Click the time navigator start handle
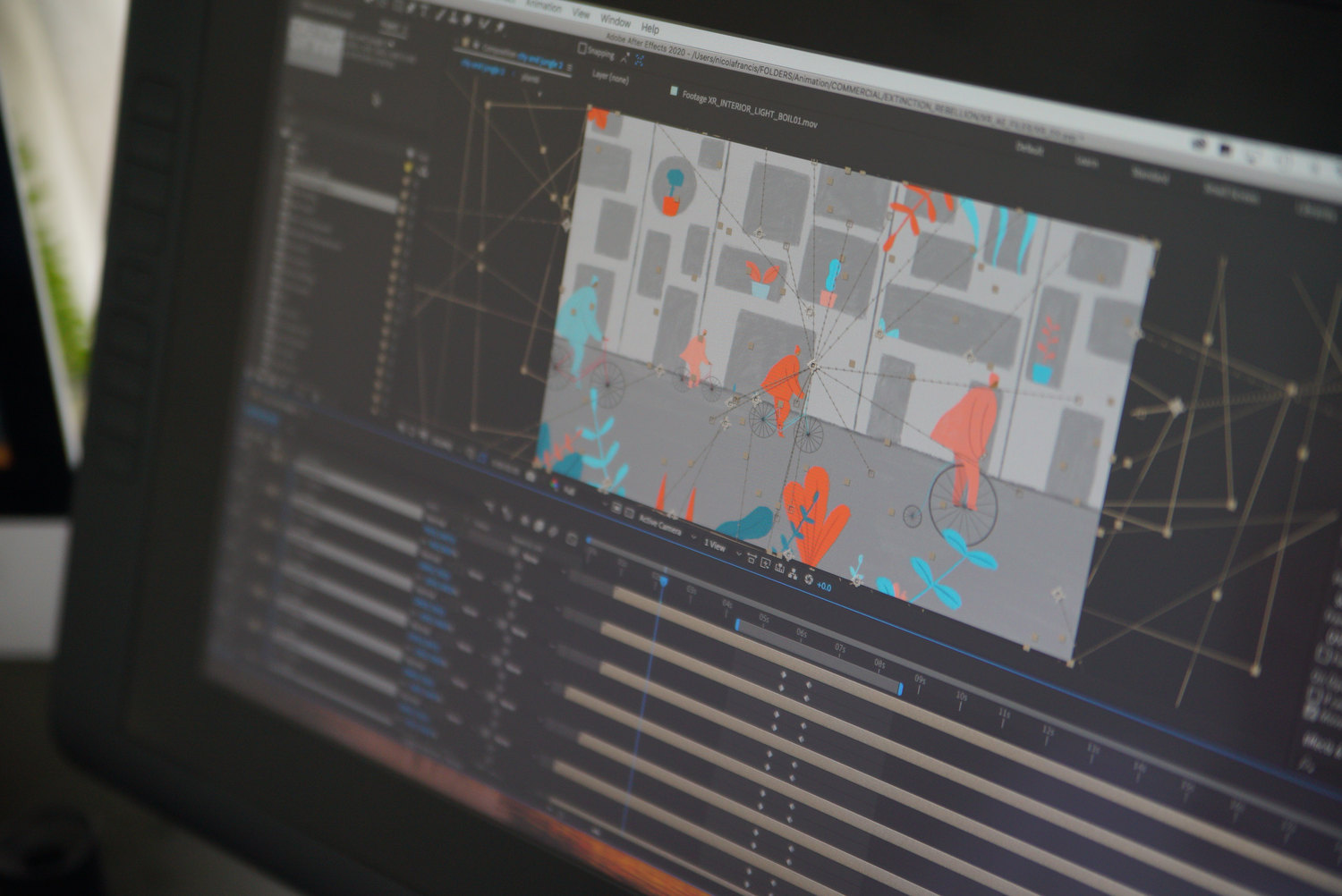The height and width of the screenshot is (896, 1342). point(589,539)
